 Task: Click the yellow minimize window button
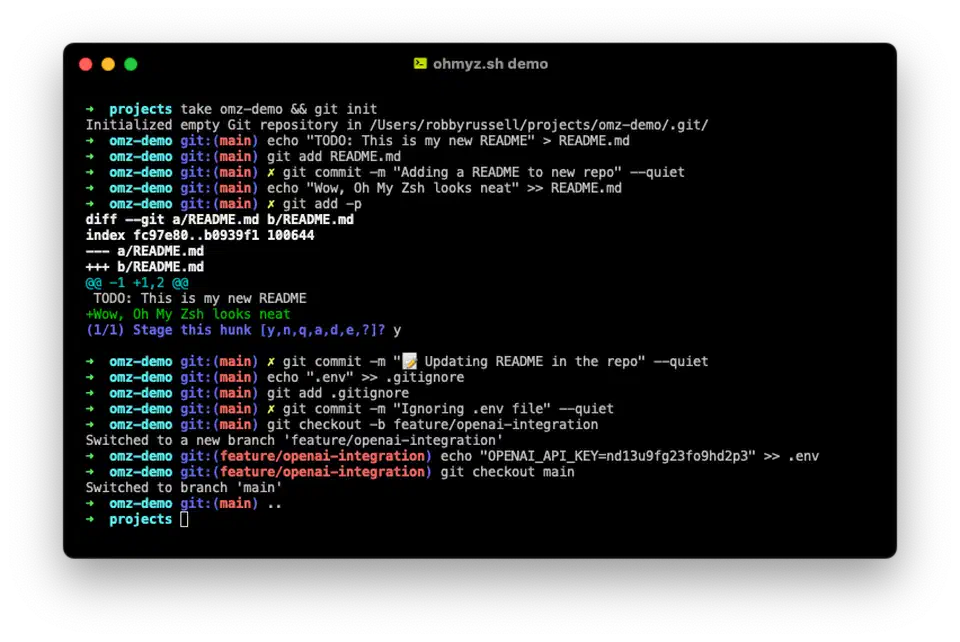pos(108,64)
